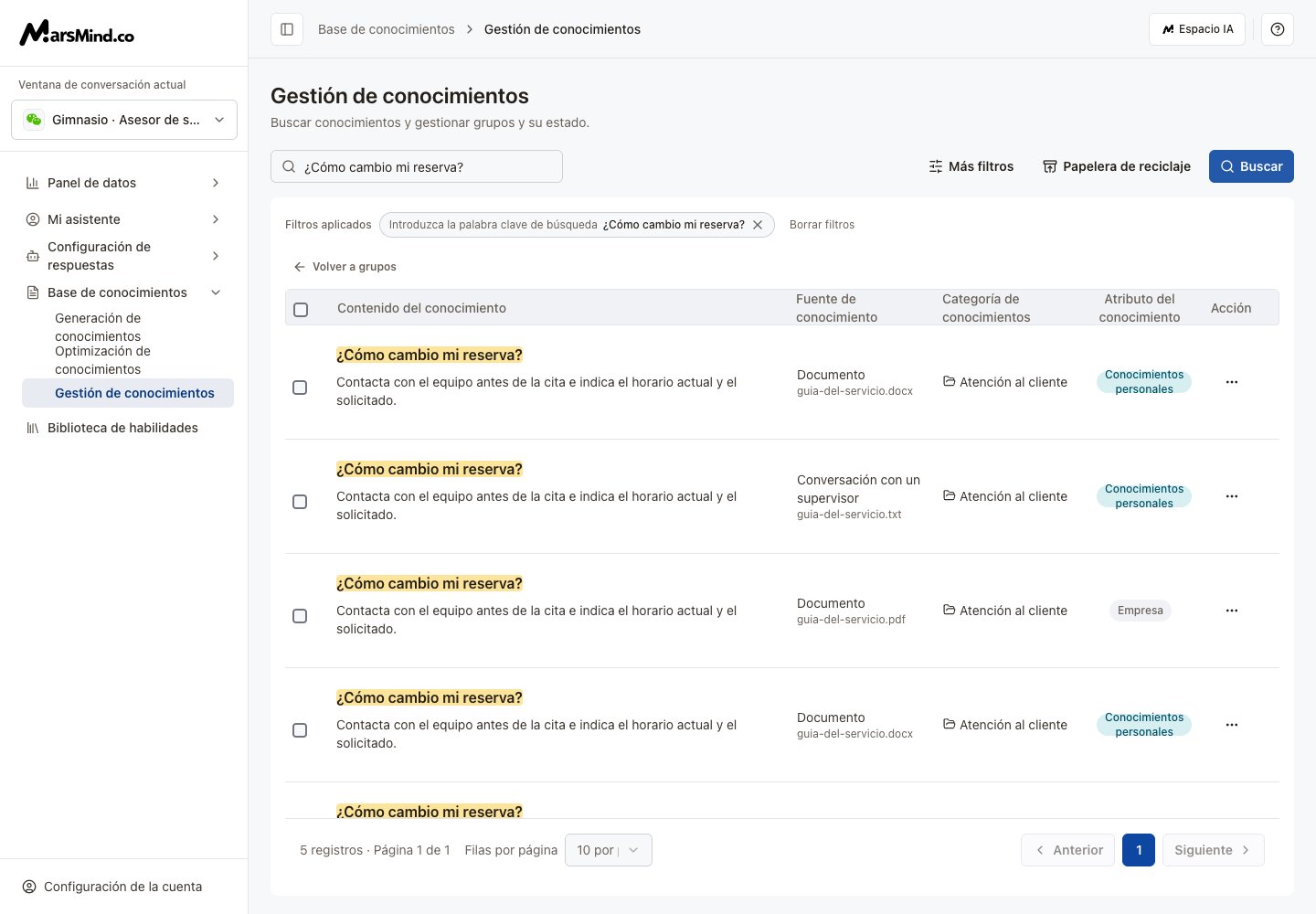Open Optimización de conocimientos menu item
1316x914 pixels.
102,360
